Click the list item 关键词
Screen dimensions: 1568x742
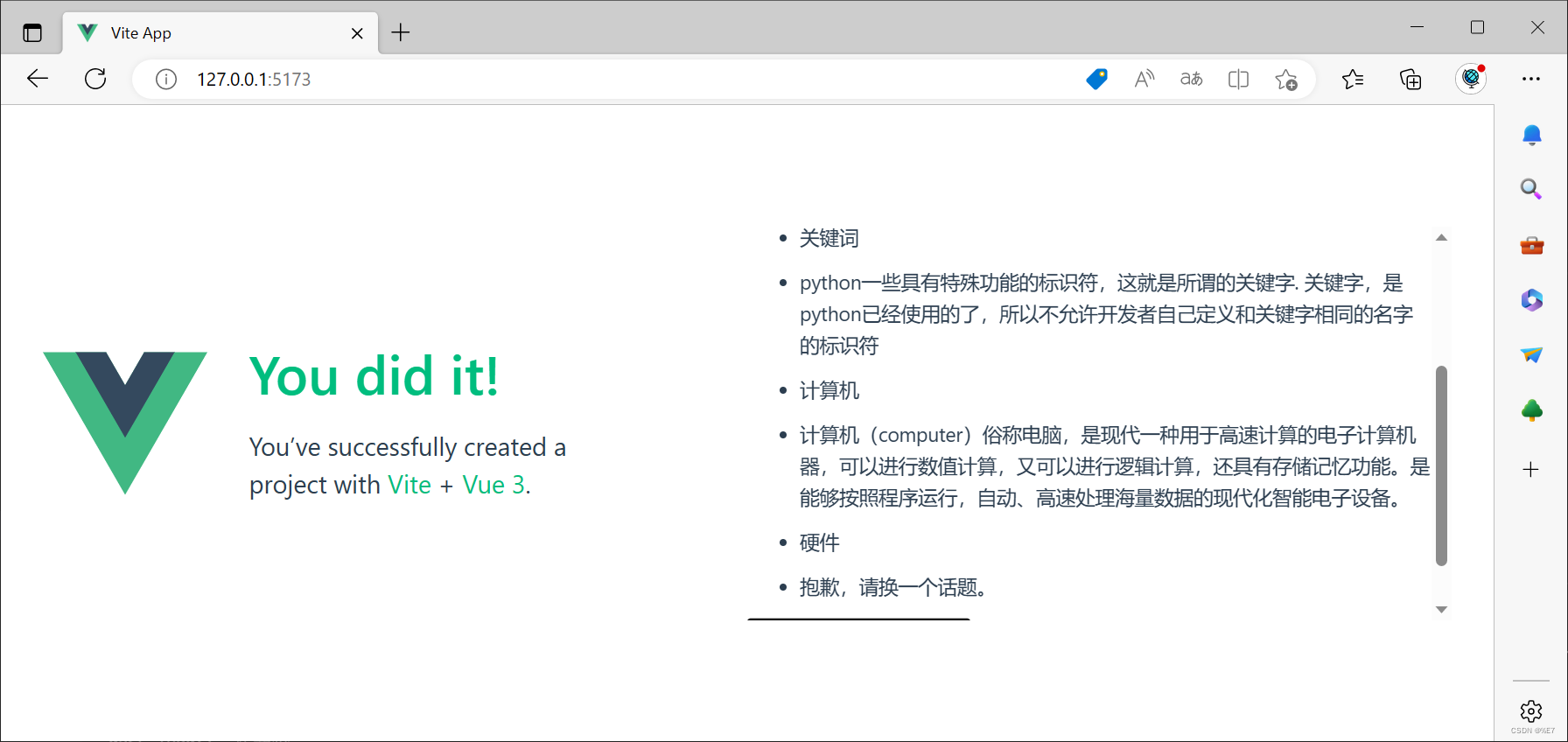click(829, 238)
